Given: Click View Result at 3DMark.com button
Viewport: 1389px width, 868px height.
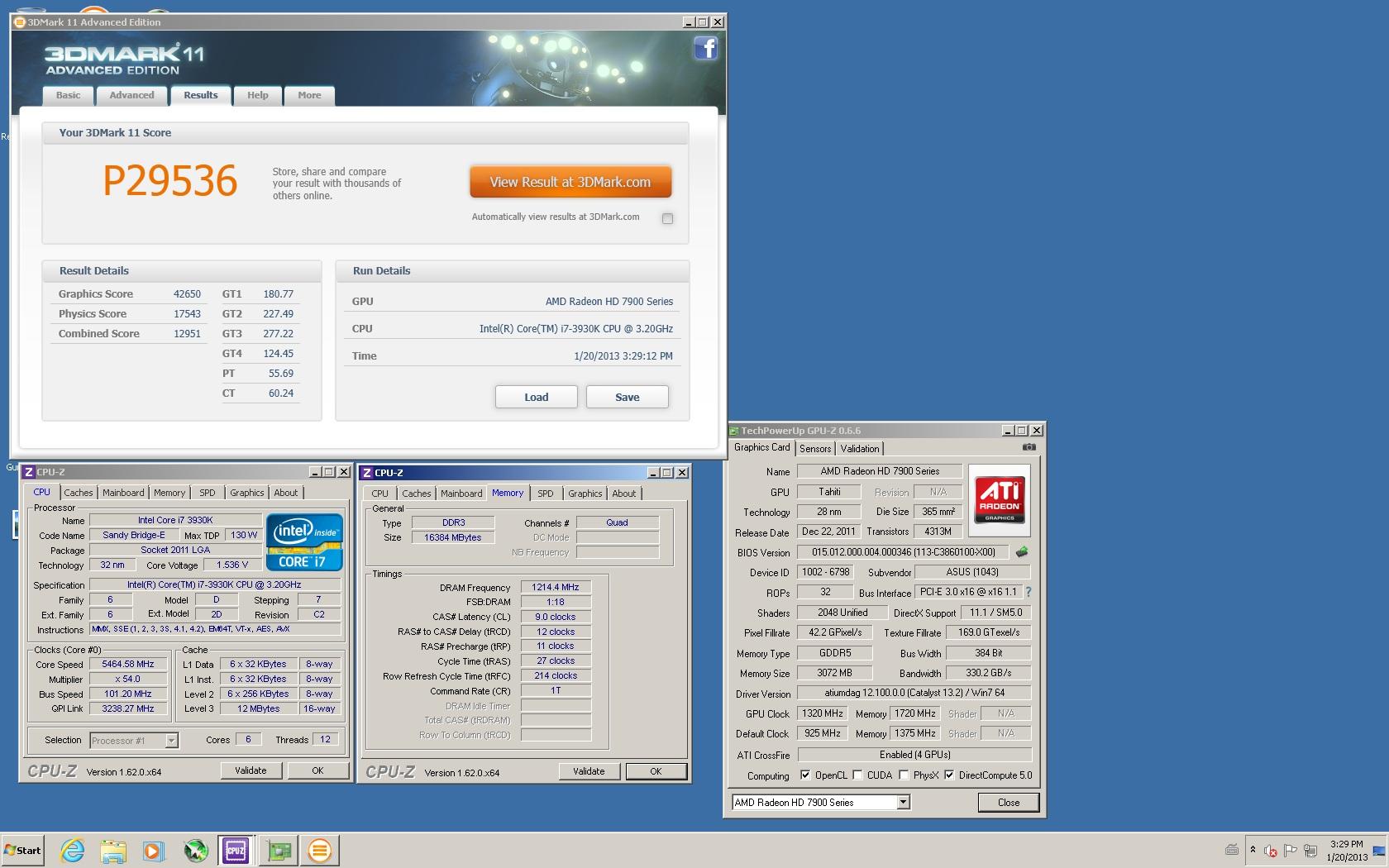Looking at the screenshot, I should pos(570,183).
